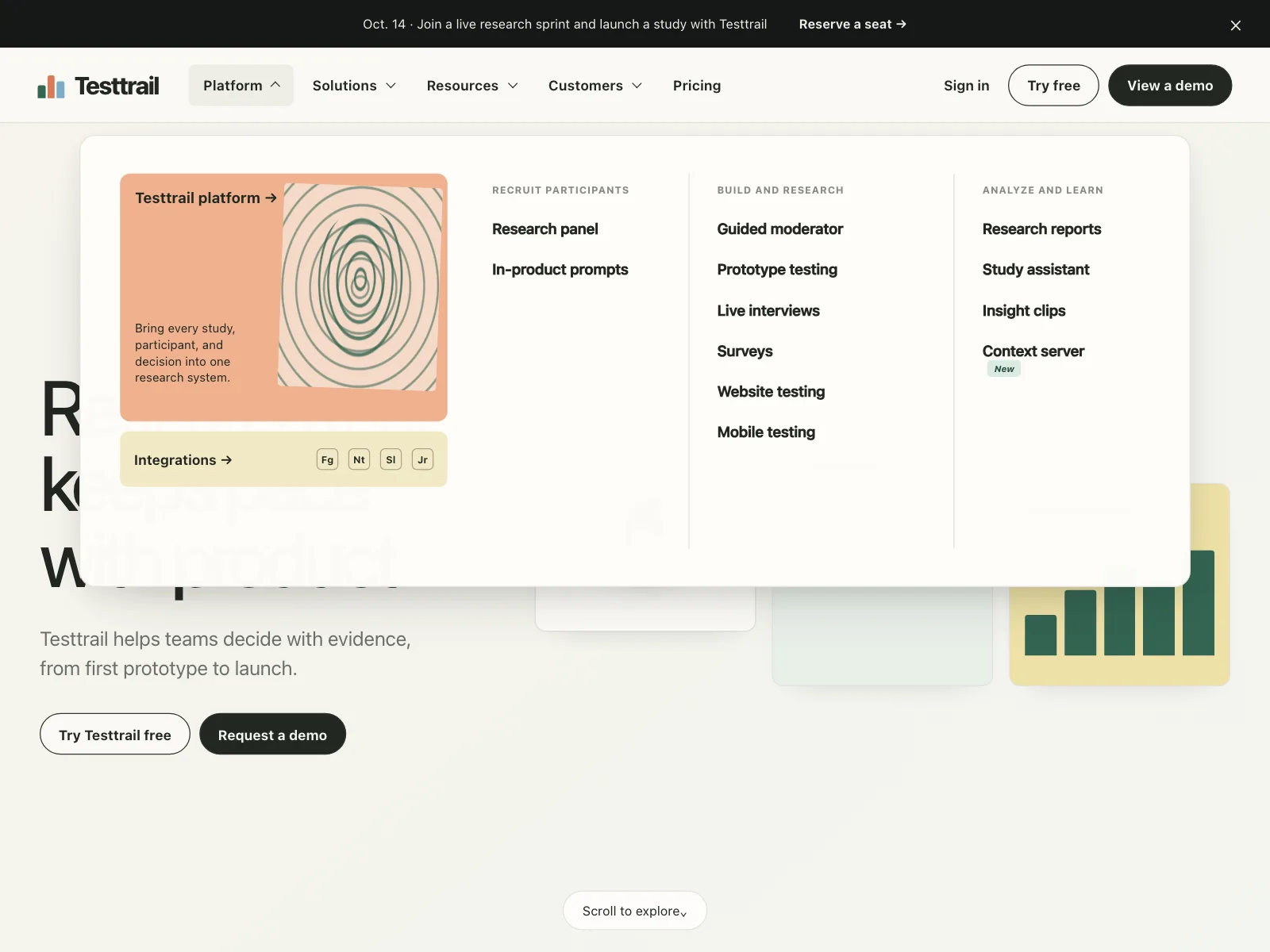Open Research panel from the menu
The height and width of the screenshot is (952, 1270).
tap(545, 229)
